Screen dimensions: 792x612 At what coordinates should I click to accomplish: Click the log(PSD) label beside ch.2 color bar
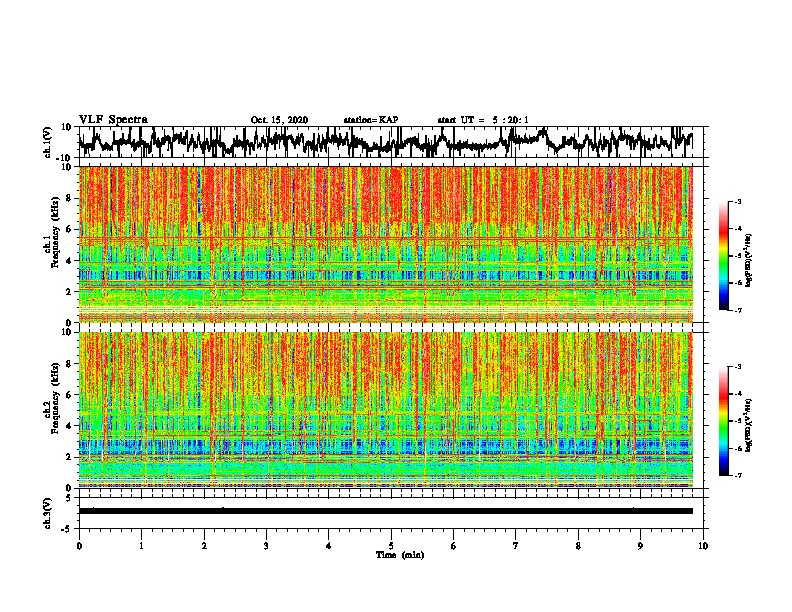[748, 426]
